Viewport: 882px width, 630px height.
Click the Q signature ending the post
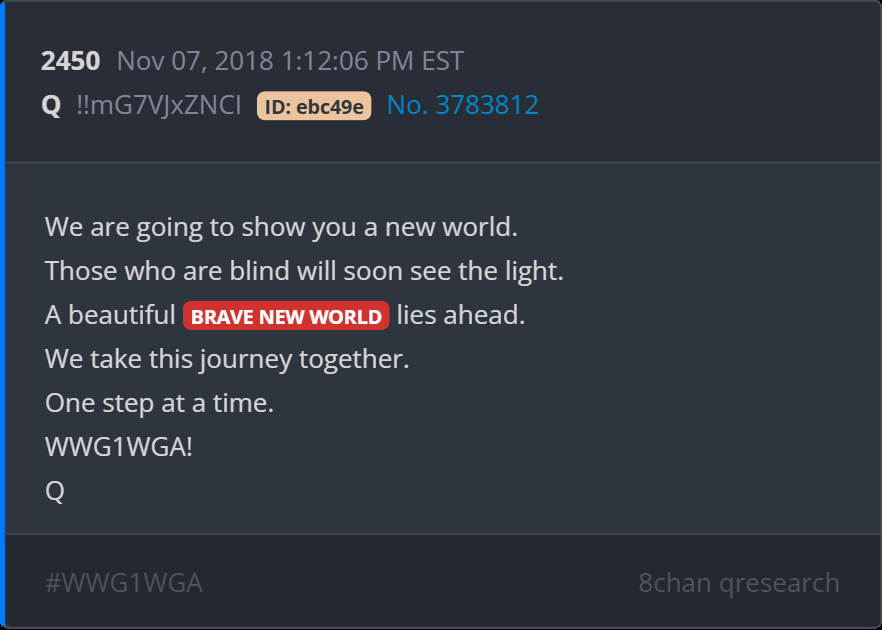point(55,491)
